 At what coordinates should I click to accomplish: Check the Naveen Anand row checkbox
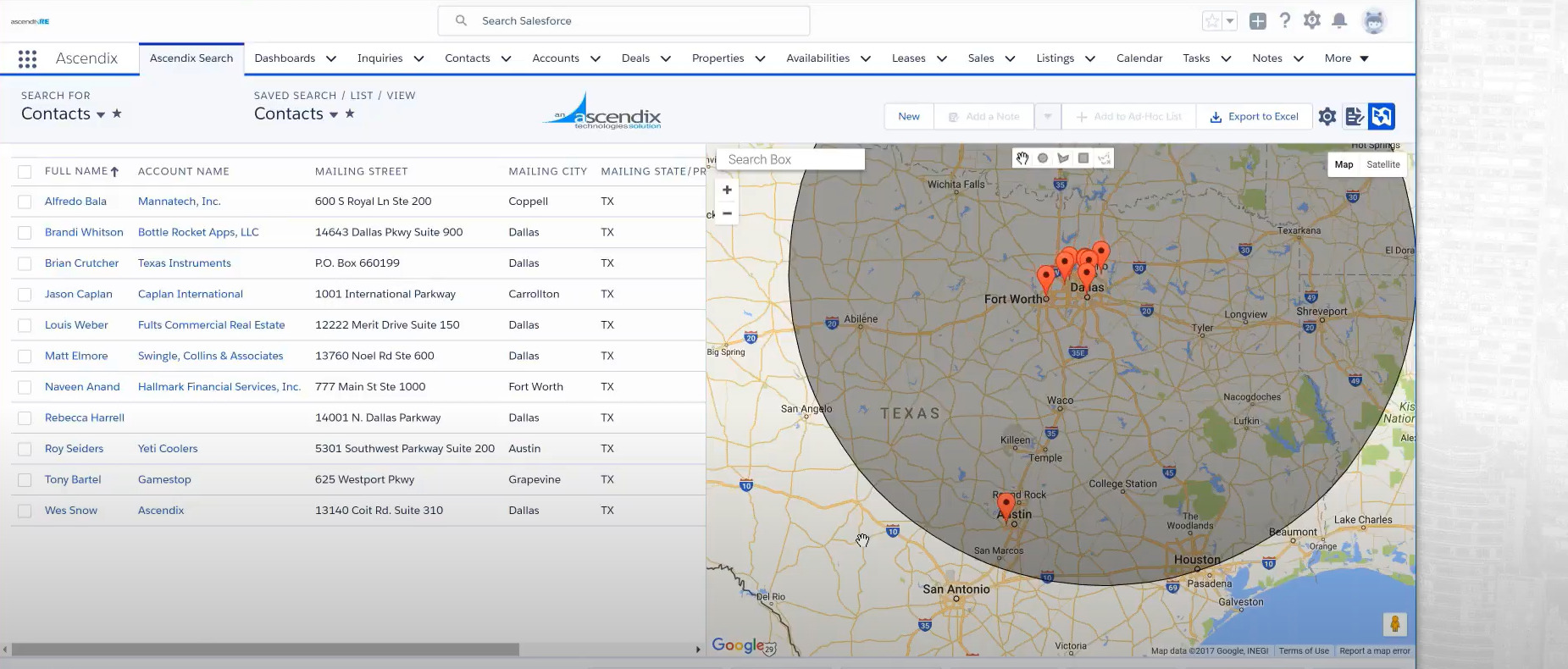pyautogui.click(x=25, y=388)
